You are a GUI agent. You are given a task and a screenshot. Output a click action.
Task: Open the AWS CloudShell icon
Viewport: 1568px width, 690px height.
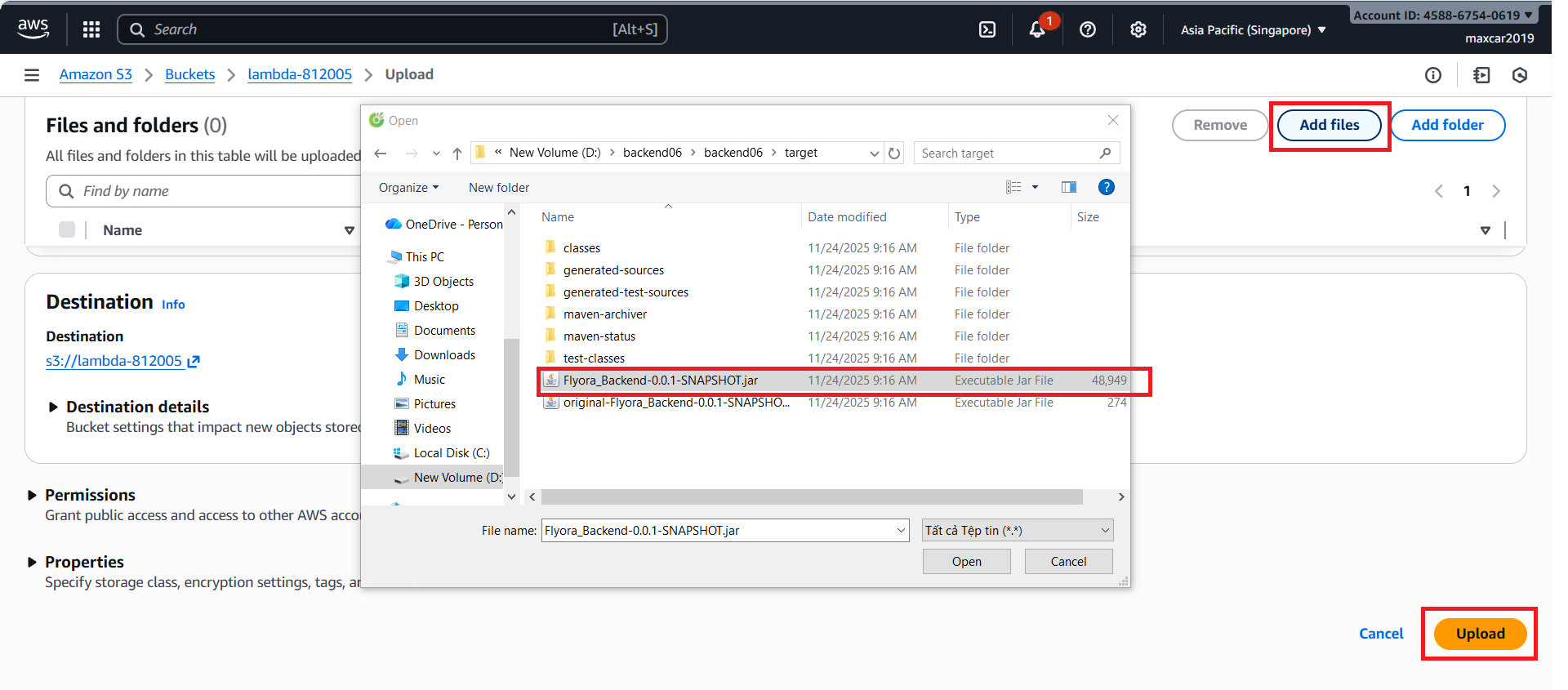pyautogui.click(x=987, y=30)
